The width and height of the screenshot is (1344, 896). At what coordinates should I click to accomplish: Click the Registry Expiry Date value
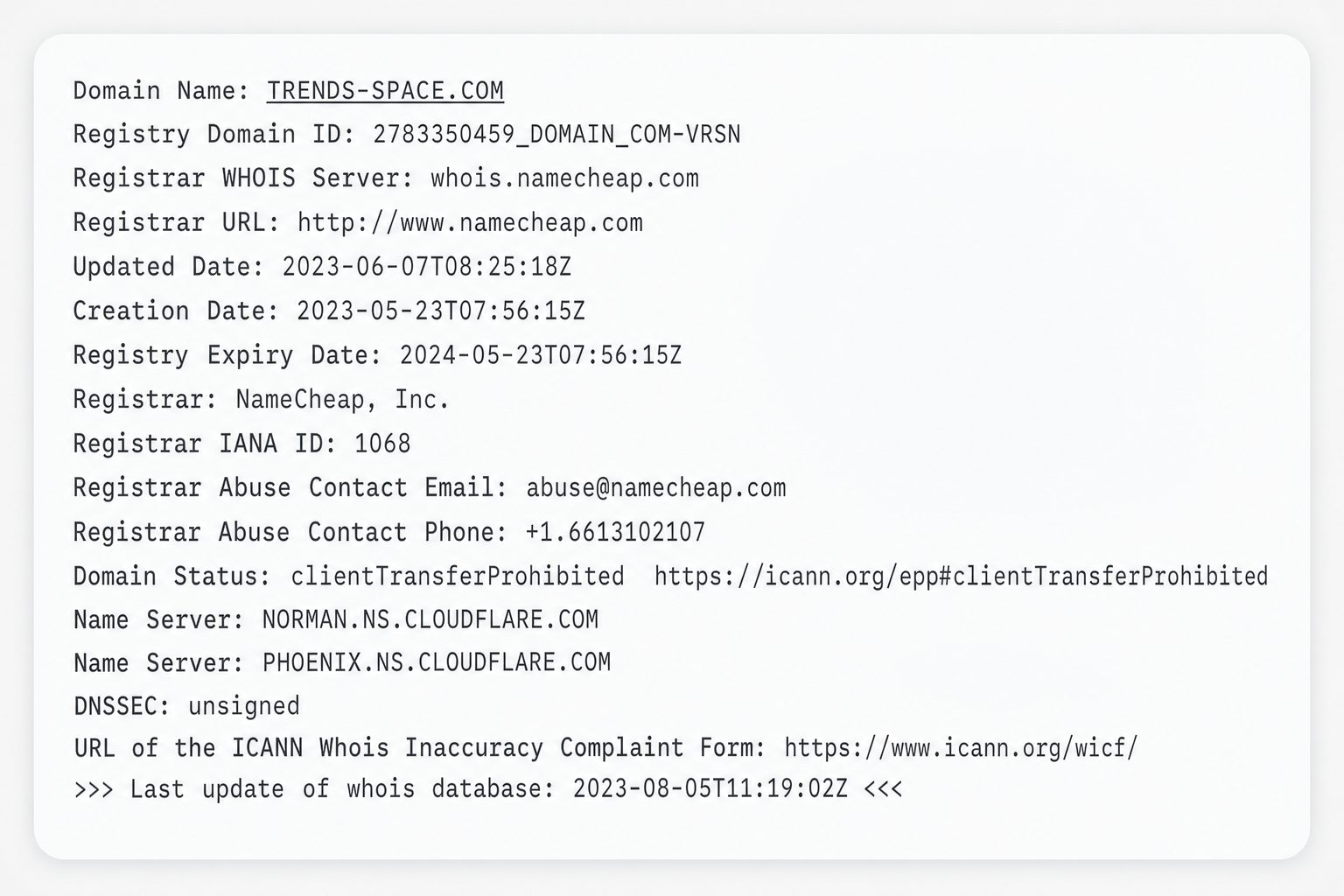(x=540, y=355)
